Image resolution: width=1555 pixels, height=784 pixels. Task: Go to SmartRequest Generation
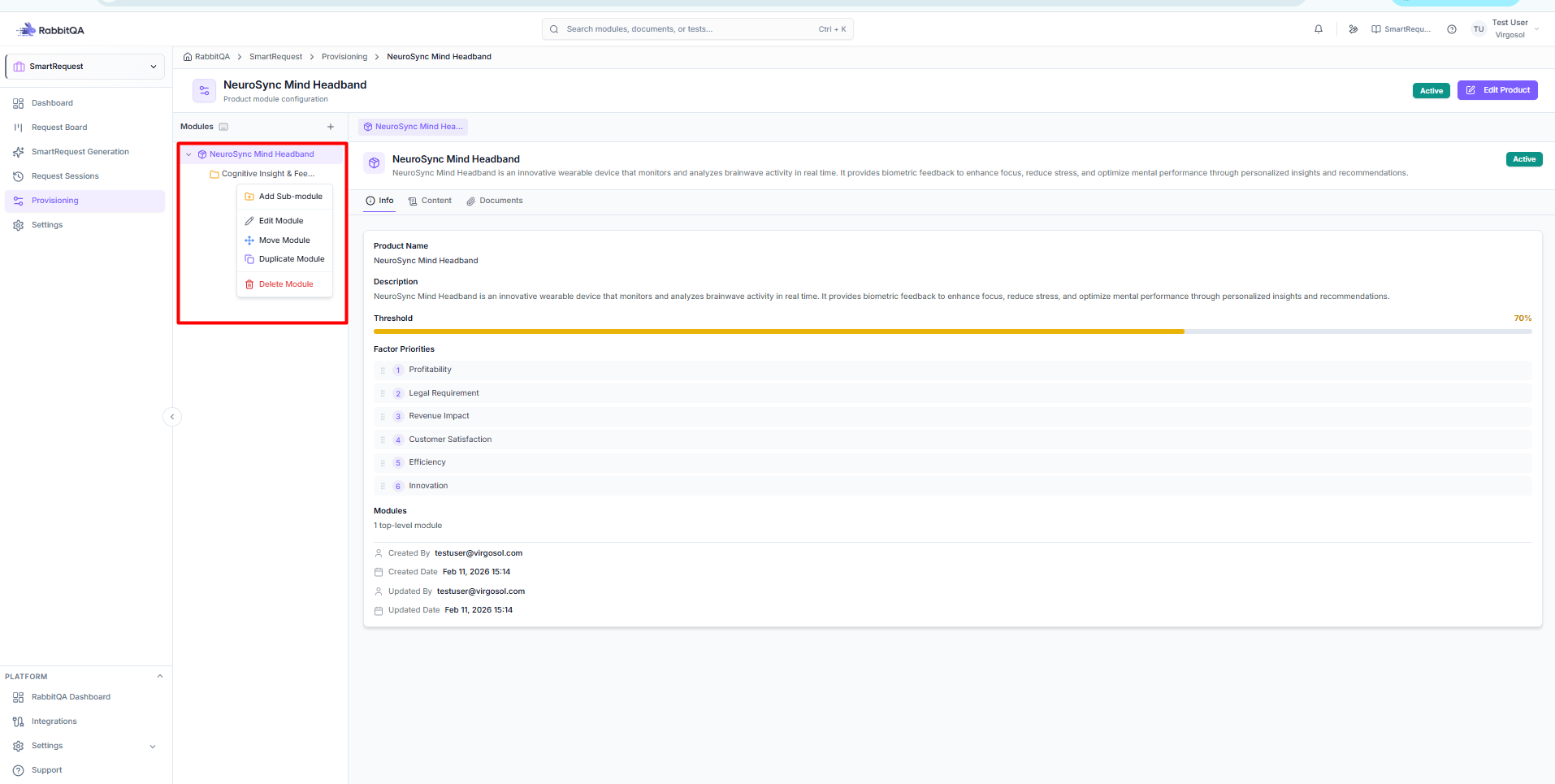coord(84,152)
